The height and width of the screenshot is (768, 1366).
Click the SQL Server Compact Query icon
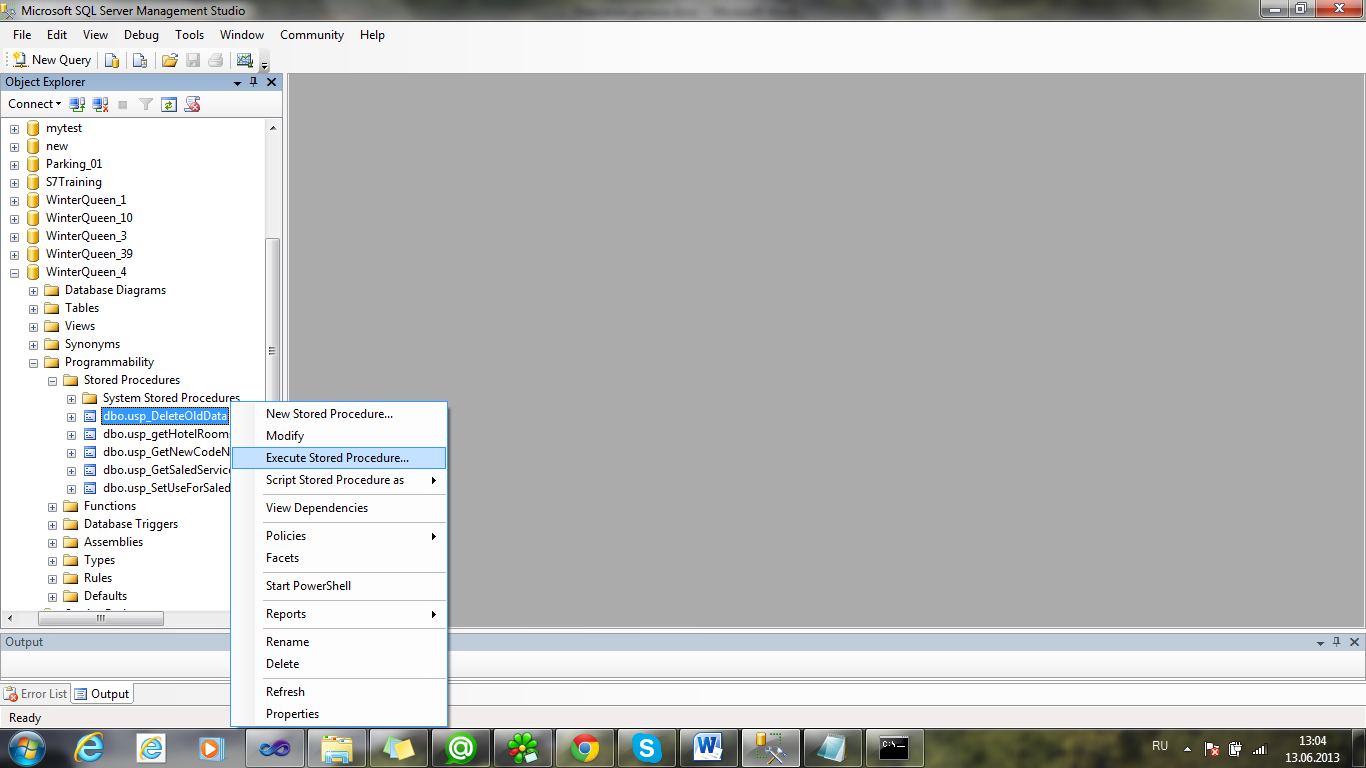(x=141, y=60)
